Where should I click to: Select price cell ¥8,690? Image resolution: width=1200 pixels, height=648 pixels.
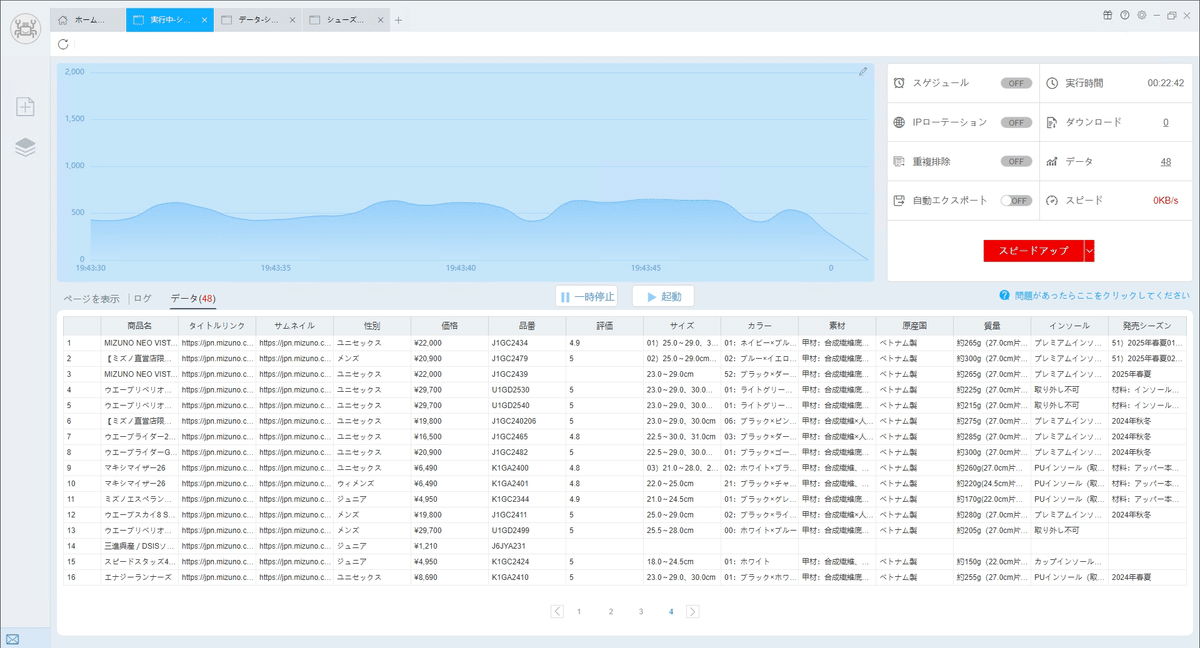(449, 577)
